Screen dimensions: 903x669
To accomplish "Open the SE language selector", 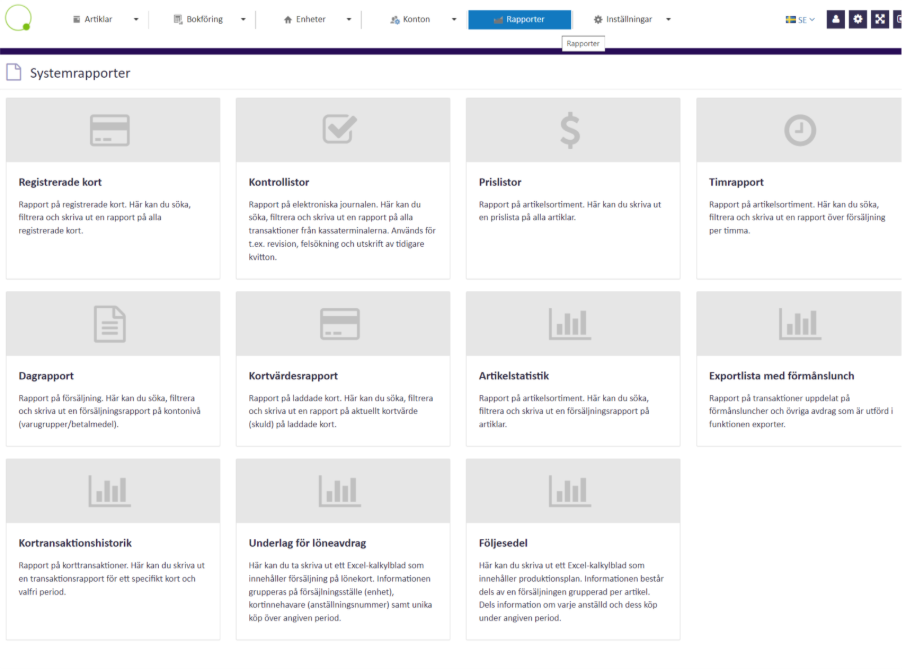I will 800,19.
